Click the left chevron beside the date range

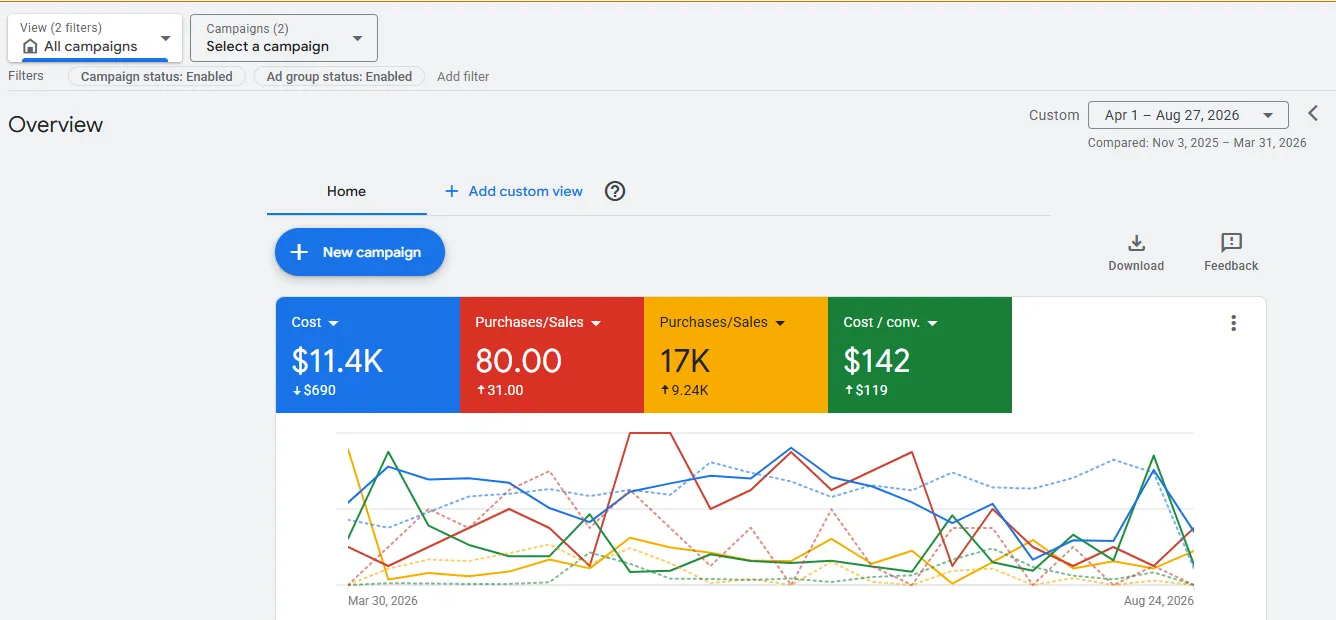[1314, 114]
